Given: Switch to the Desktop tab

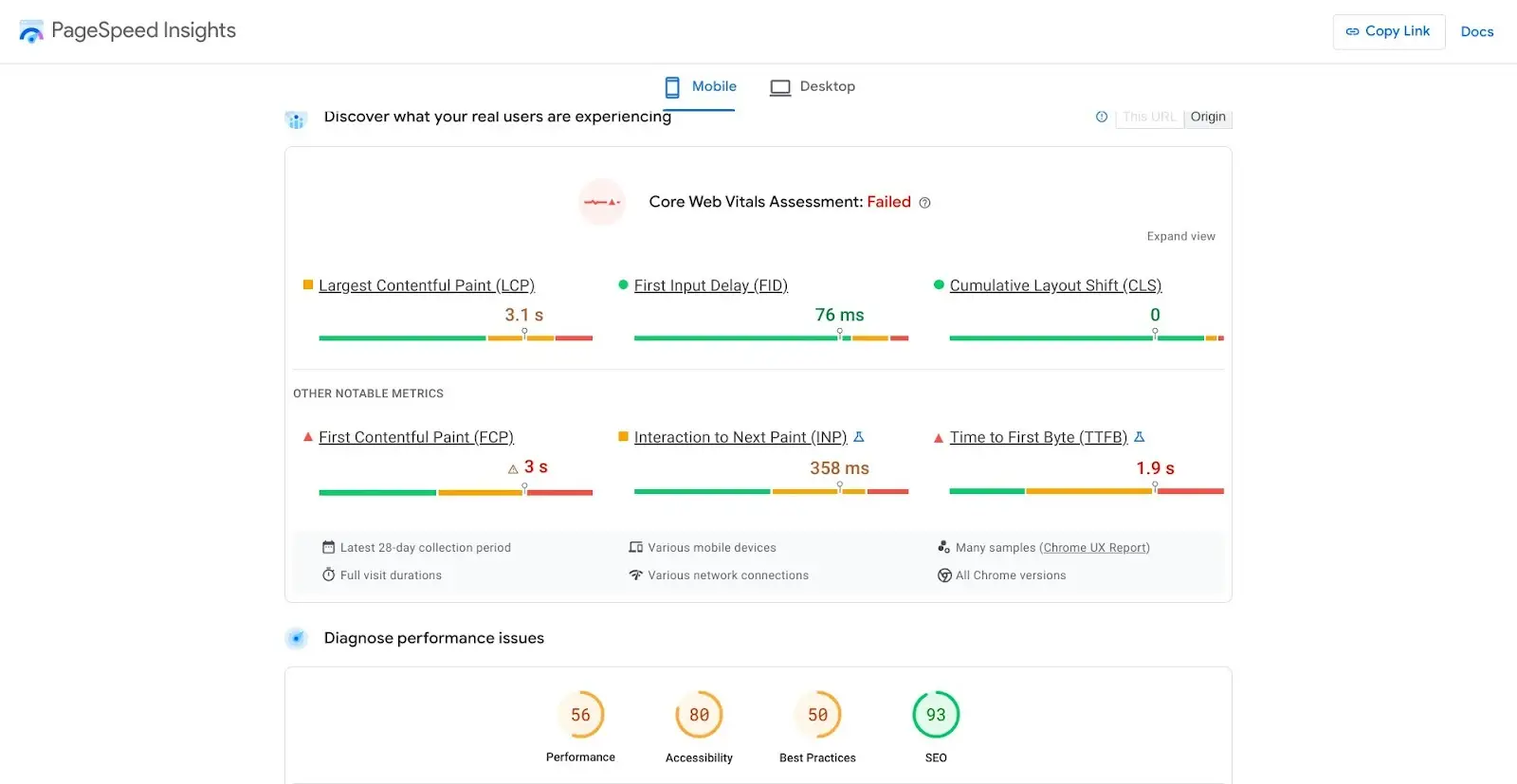Looking at the screenshot, I should [813, 87].
